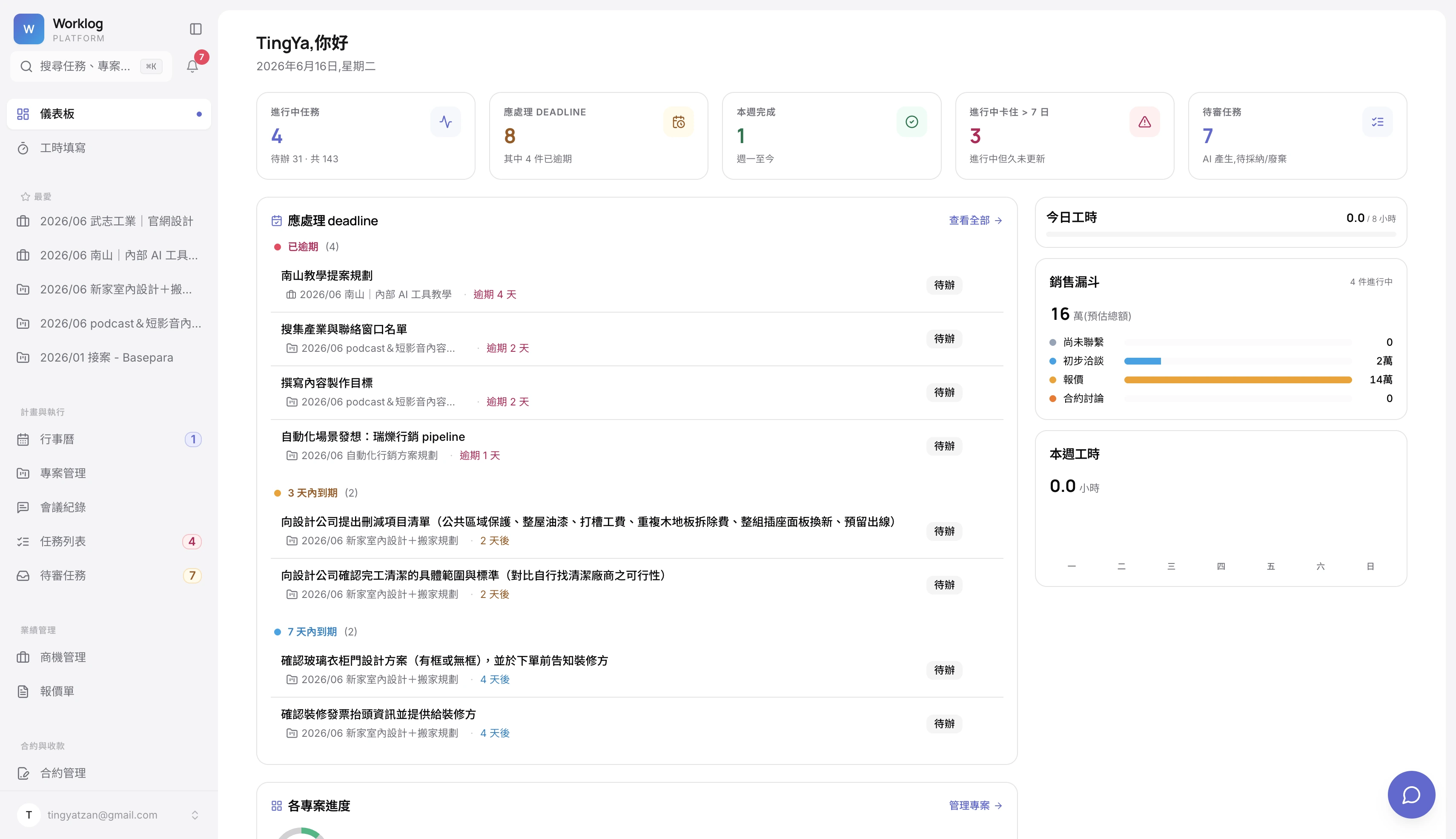Viewport: 1456px width, 839px height.
Task: Click tingyatzan@gmail.com account email
Action: point(102,815)
